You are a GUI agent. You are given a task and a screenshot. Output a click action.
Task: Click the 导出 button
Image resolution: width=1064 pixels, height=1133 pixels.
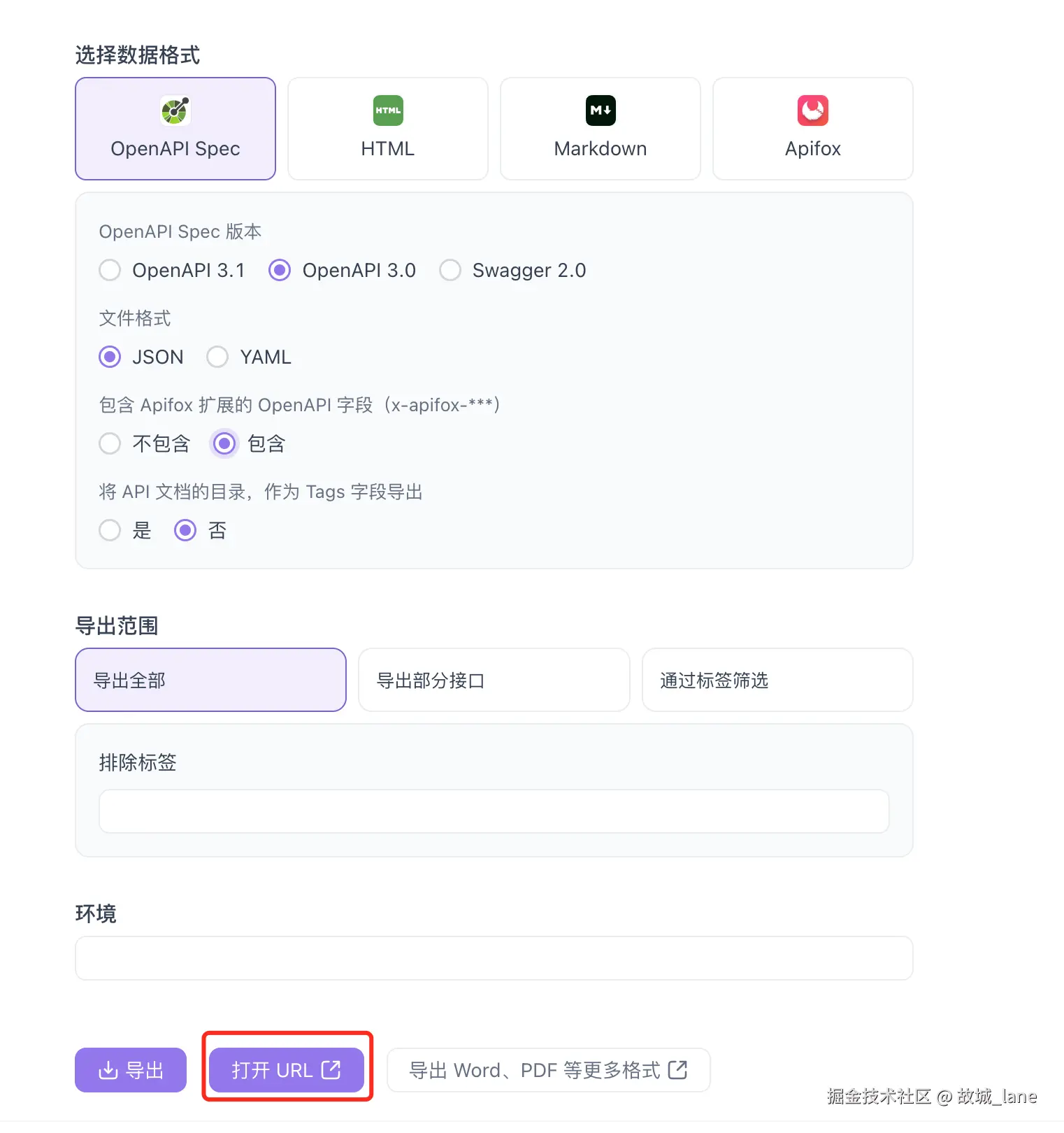(131, 1070)
